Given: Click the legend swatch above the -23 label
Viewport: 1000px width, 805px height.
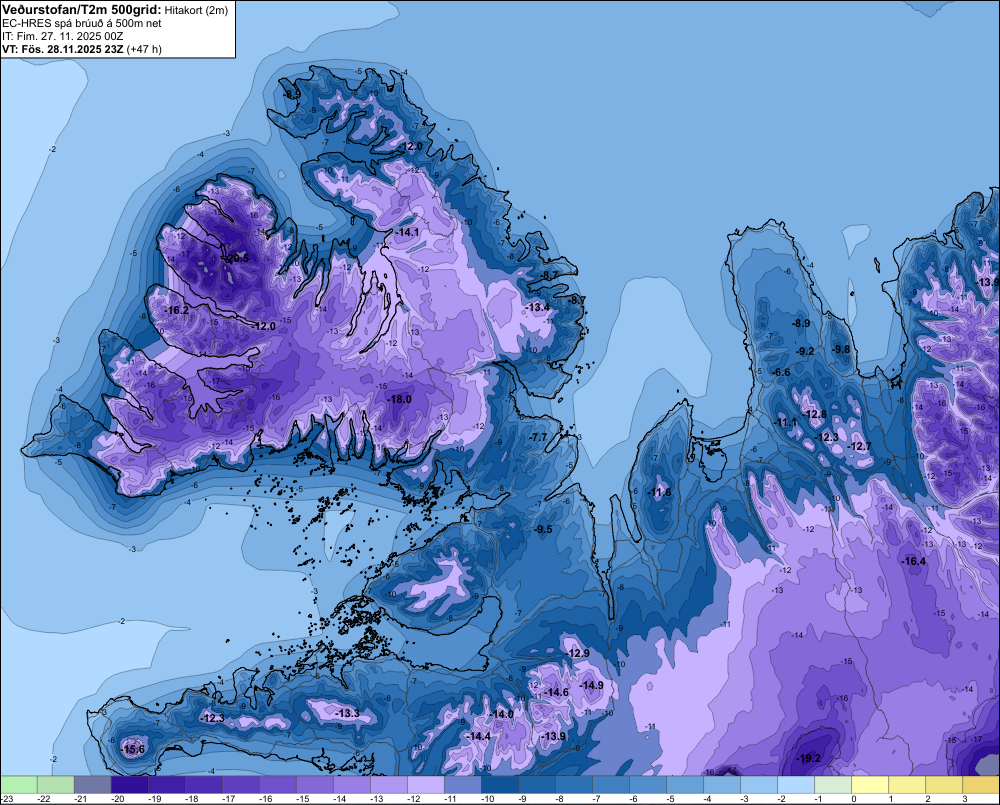Looking at the screenshot, I should pyautogui.click(x=18, y=784).
